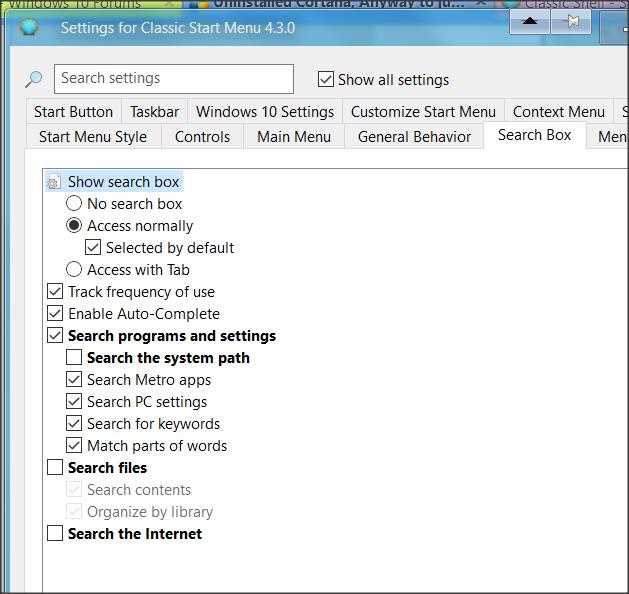Open the Taskbar tab
The image size is (629, 594).
[x=154, y=112]
